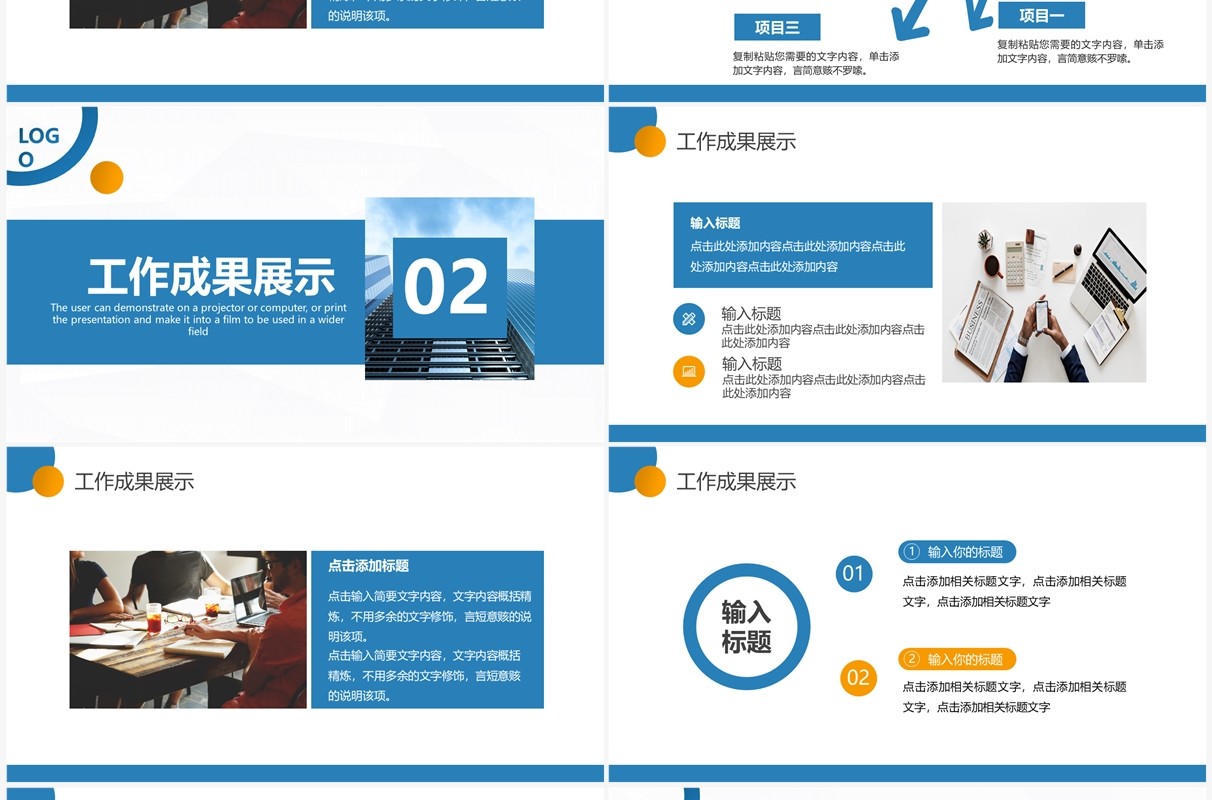The height and width of the screenshot is (800, 1212).
Task: Select the skyscraper photo behind the 02 box
Action: click(449, 288)
